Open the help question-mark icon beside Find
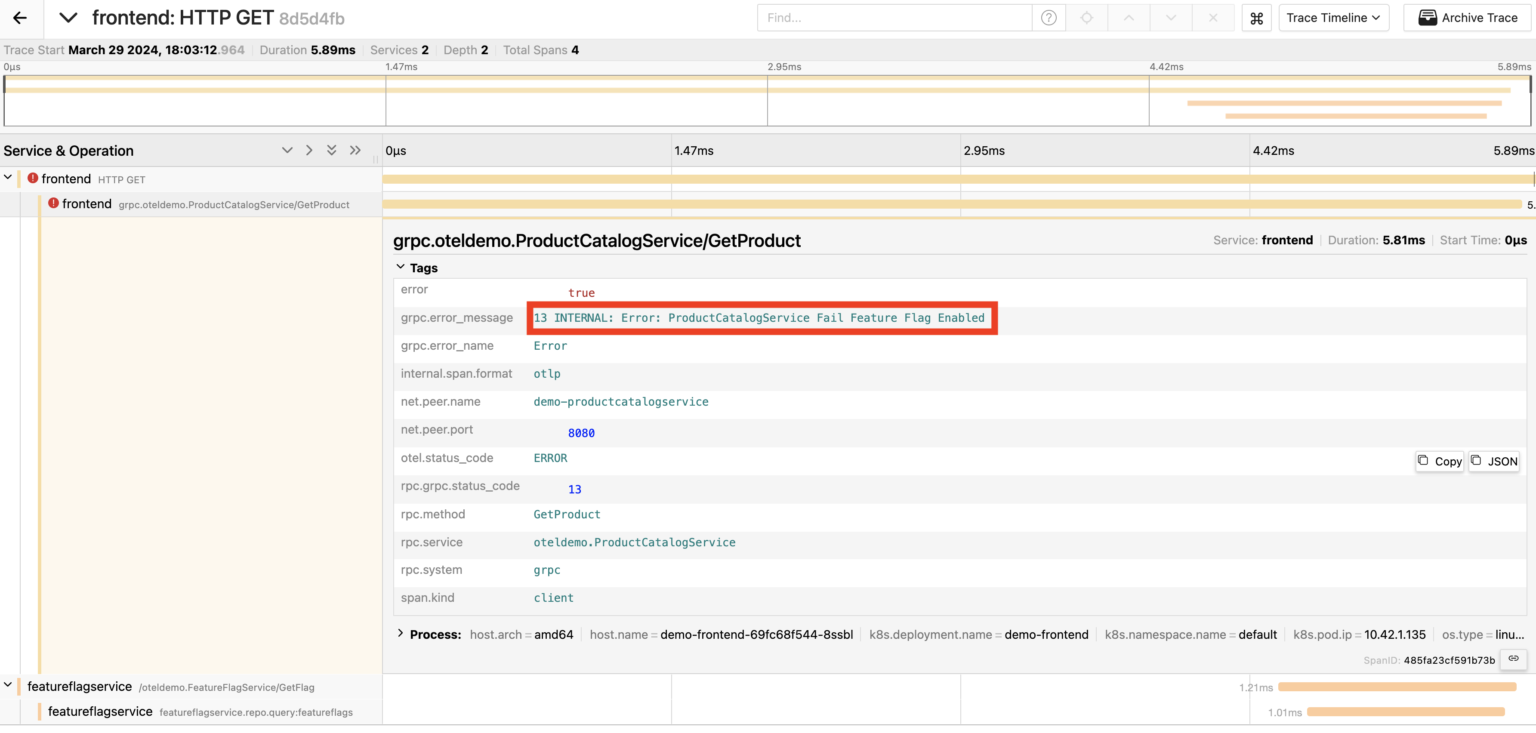The height and width of the screenshot is (733, 1536). point(1048,17)
